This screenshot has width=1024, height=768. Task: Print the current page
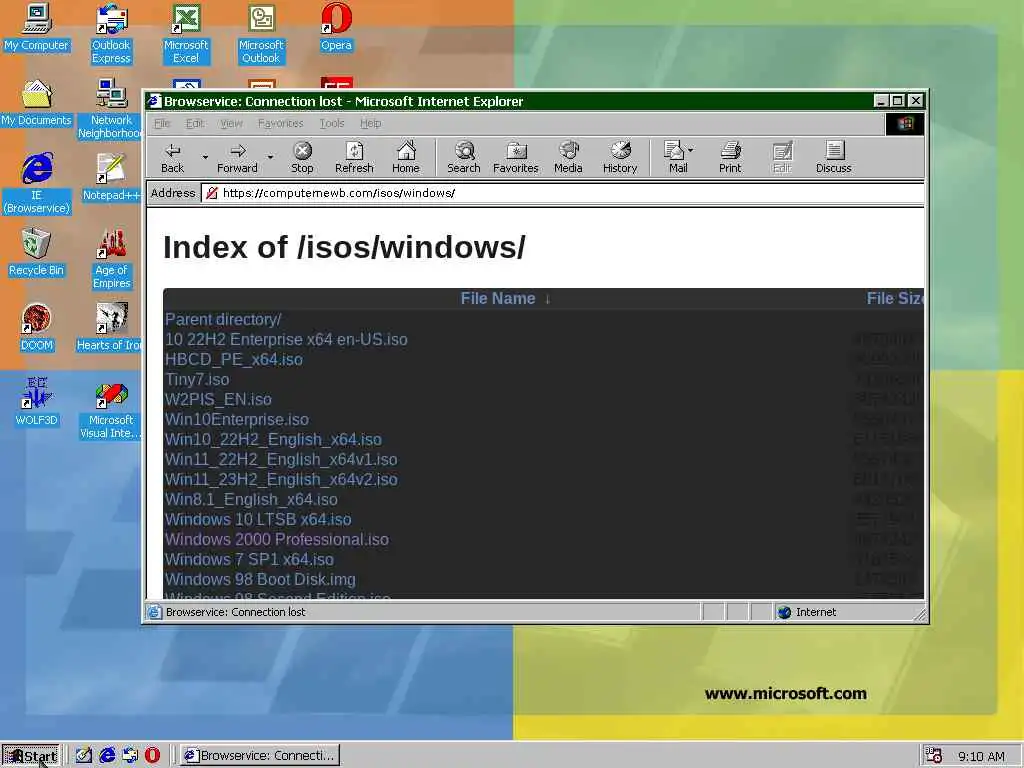click(730, 158)
